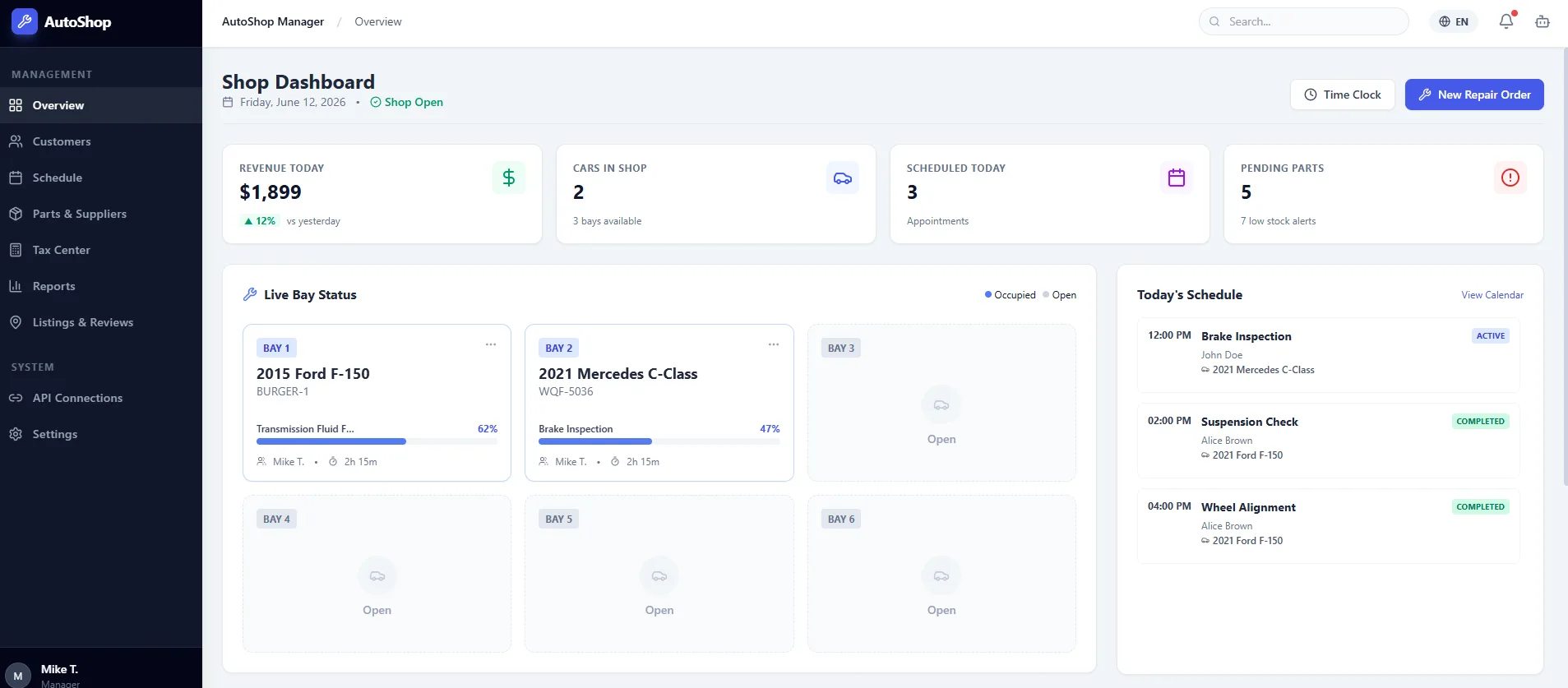Navigate to Tax Center
1568x688 pixels.
click(101, 250)
